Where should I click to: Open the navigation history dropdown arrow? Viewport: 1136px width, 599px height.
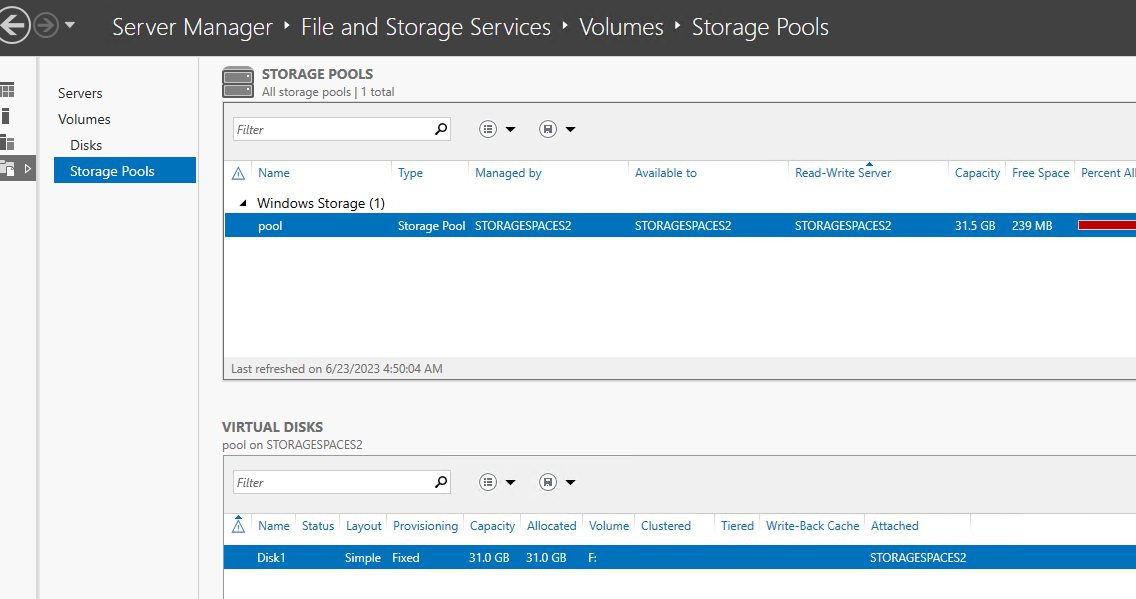70,26
